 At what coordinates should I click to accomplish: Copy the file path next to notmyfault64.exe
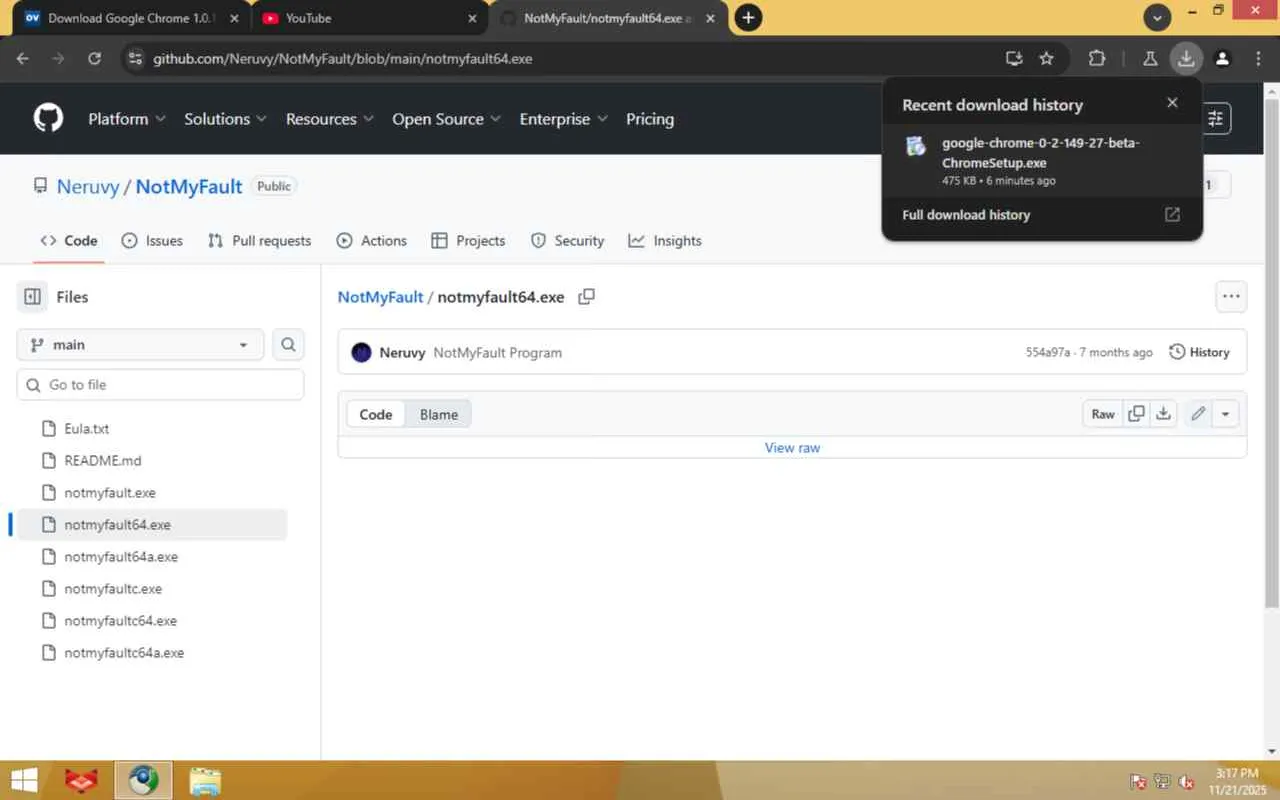point(587,297)
